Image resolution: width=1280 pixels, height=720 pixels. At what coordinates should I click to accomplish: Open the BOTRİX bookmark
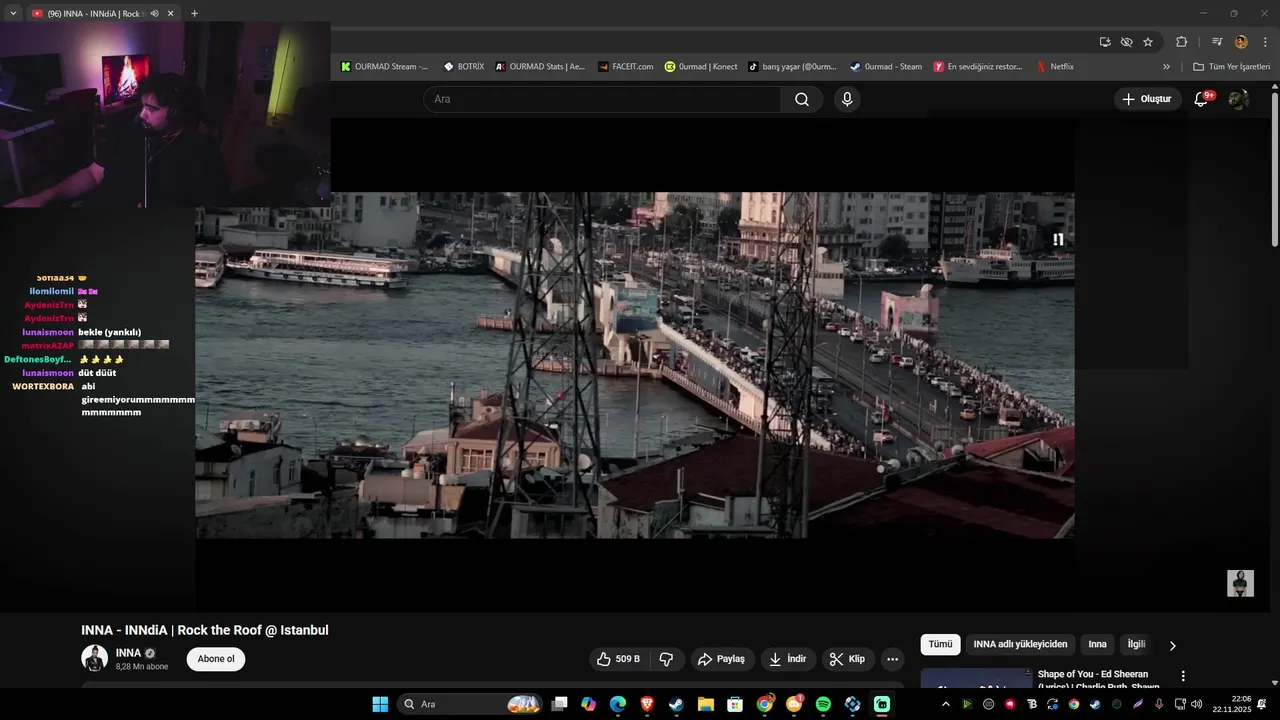coord(465,67)
